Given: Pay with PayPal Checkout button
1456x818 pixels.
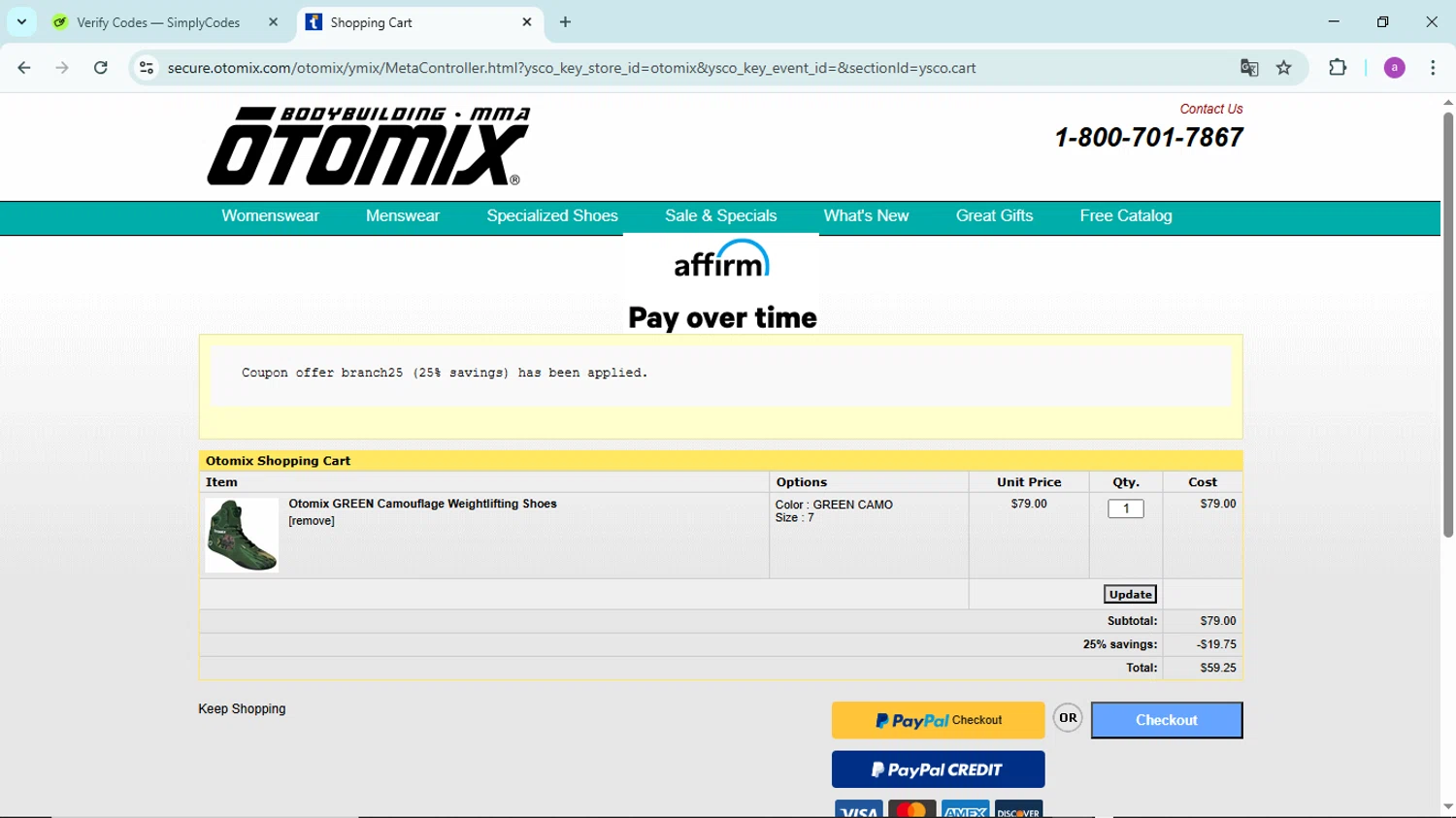Looking at the screenshot, I should click(x=938, y=720).
